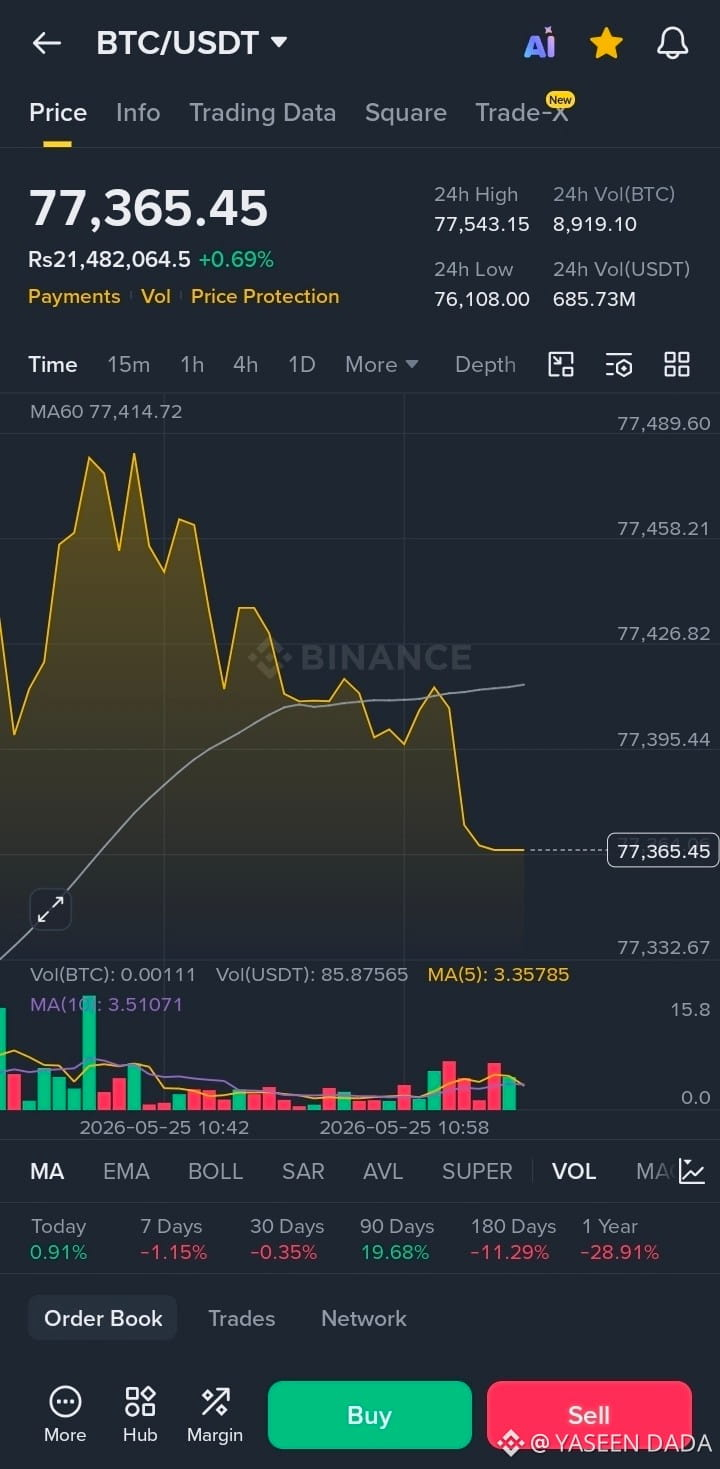Select the 1h chart interval
Image resolution: width=720 pixels, height=1469 pixels.
point(192,365)
